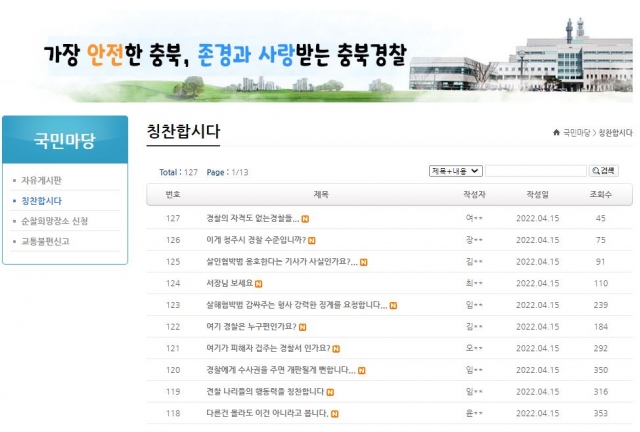Open 교통불편신고 sidebar item
Viewport: 640px width, 432px height.
click(45, 241)
